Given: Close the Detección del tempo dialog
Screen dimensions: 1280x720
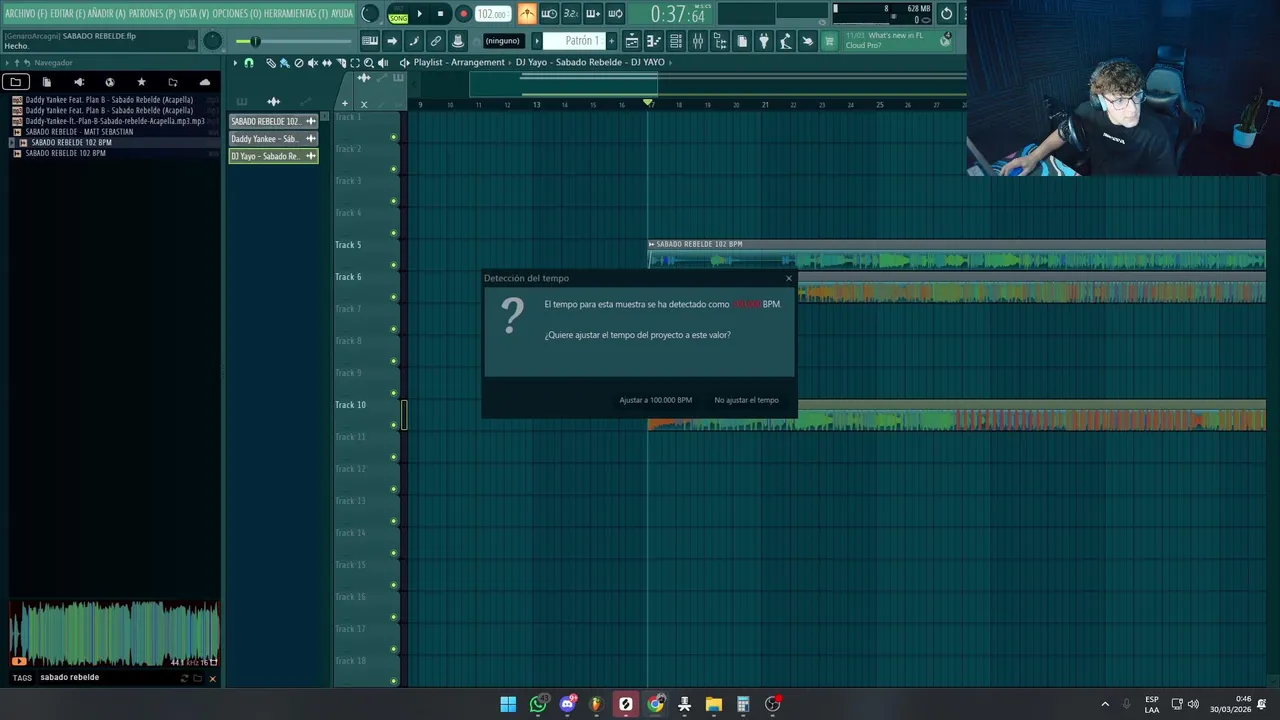Looking at the screenshot, I should click(x=788, y=278).
